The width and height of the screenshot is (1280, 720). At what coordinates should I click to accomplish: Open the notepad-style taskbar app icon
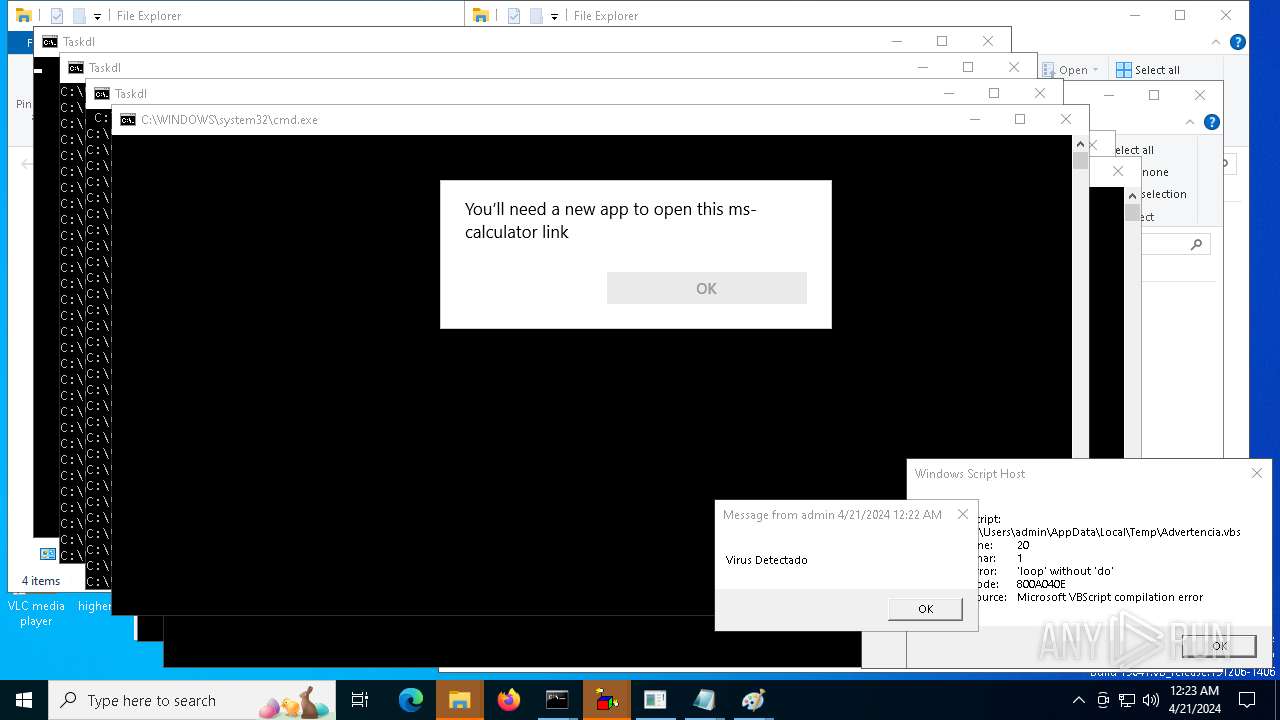click(704, 700)
